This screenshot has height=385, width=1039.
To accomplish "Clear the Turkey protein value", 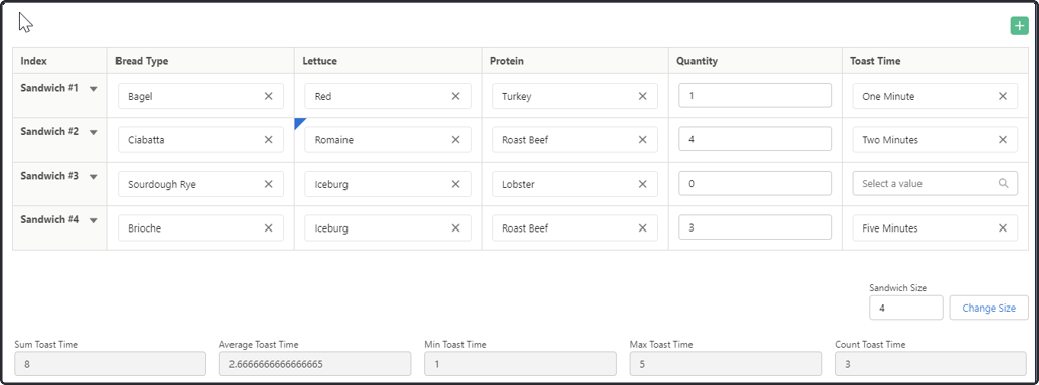I will [643, 96].
